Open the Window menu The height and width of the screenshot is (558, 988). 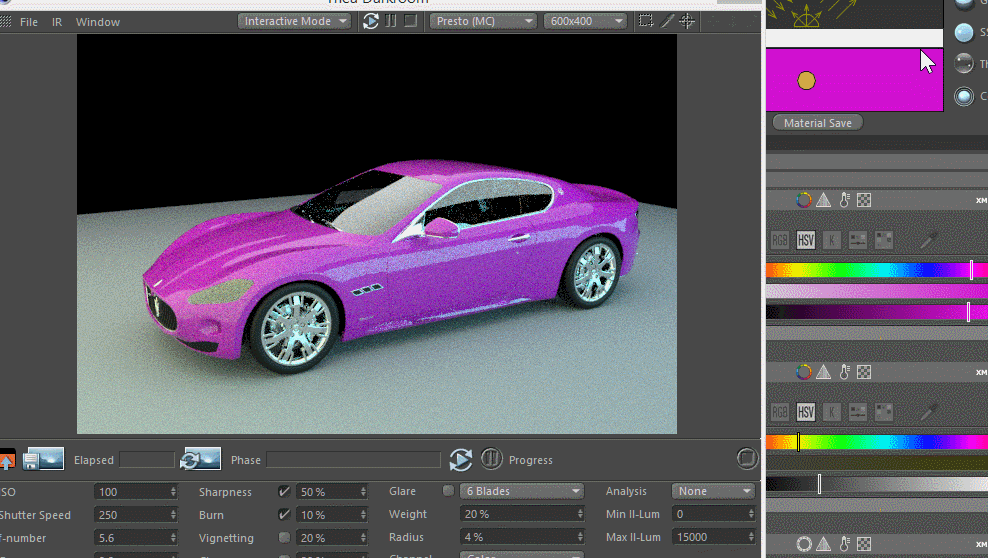pos(98,22)
